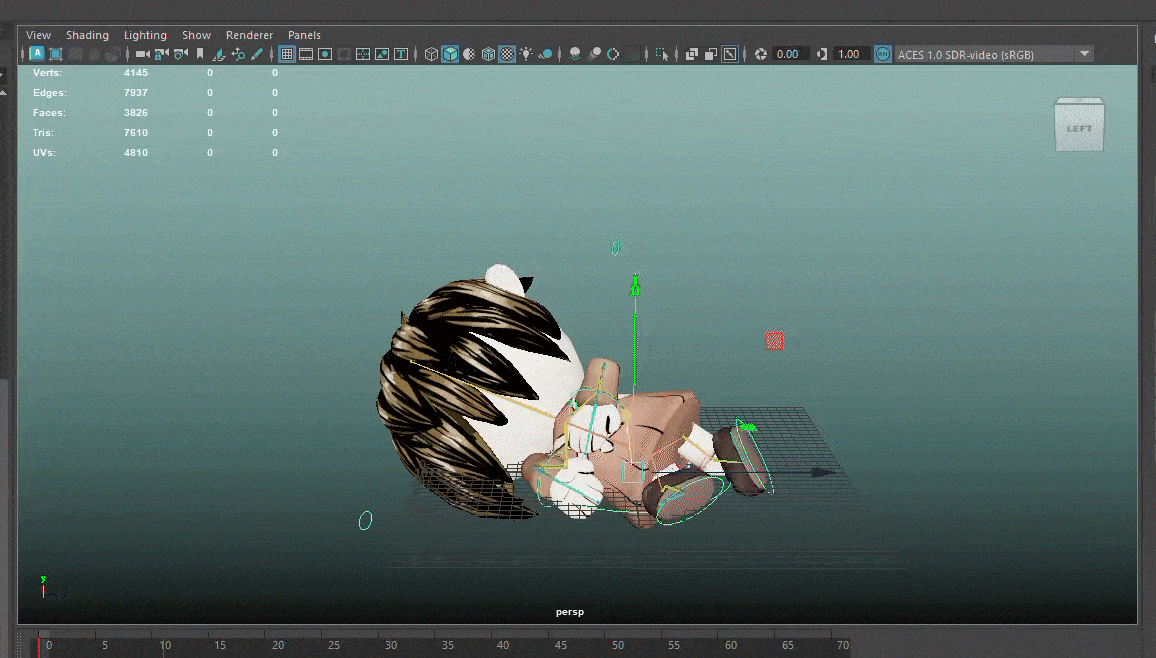Click the Edges count 7937

(136, 92)
